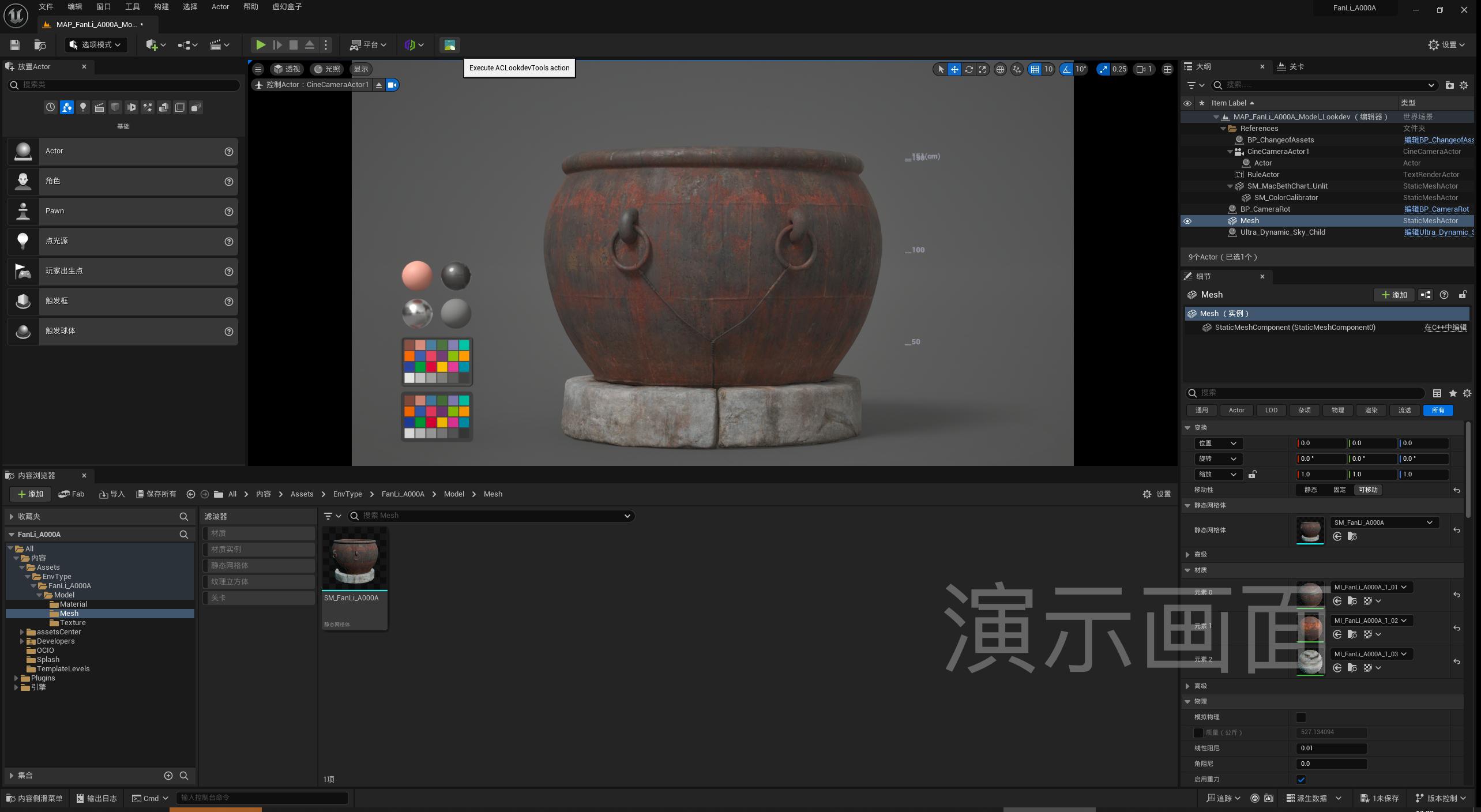Toggle visibility of Mesh actor in outliner
Screen dimensions: 1481x812
(1187, 221)
